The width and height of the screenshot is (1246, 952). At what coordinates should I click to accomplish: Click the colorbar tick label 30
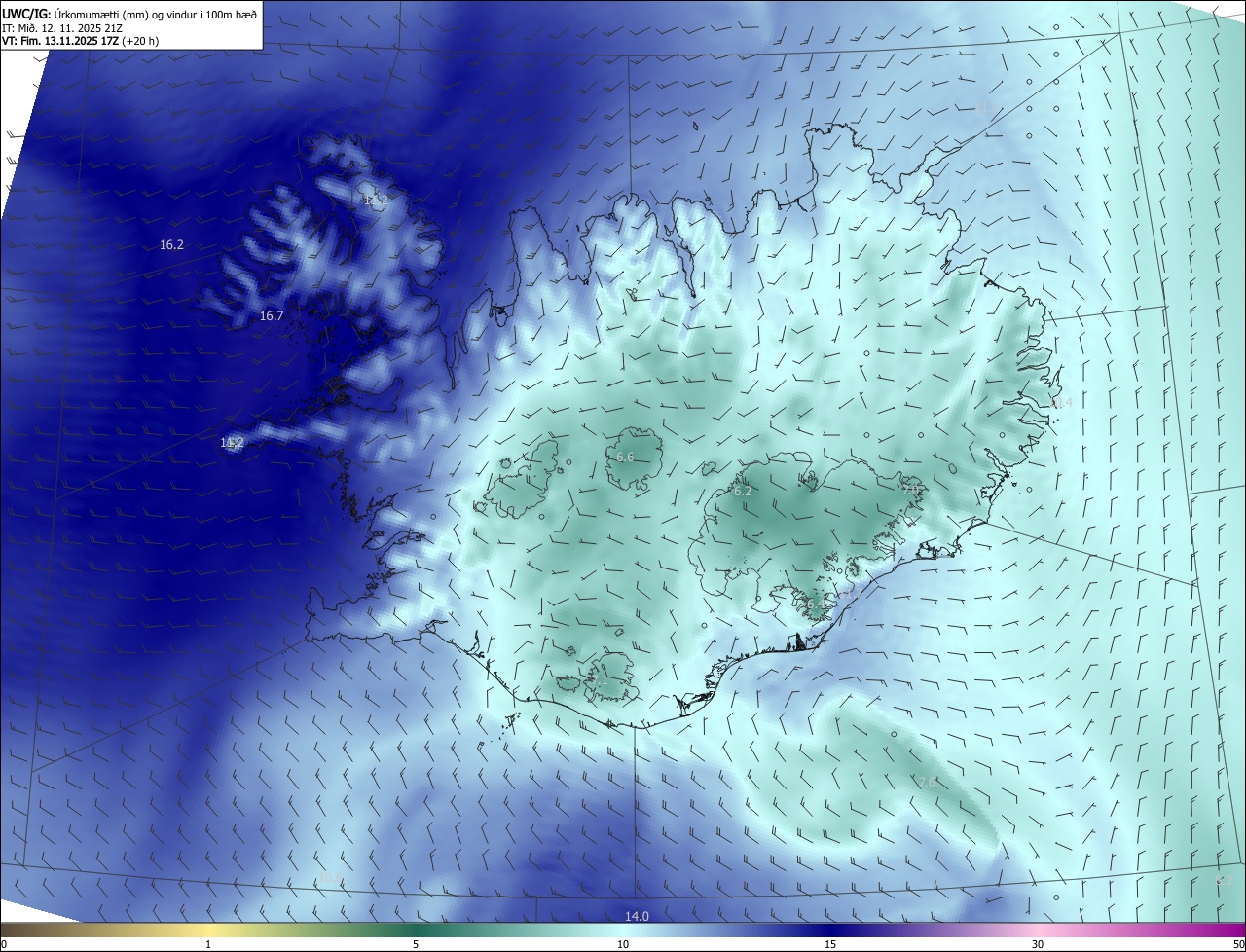(x=1038, y=944)
